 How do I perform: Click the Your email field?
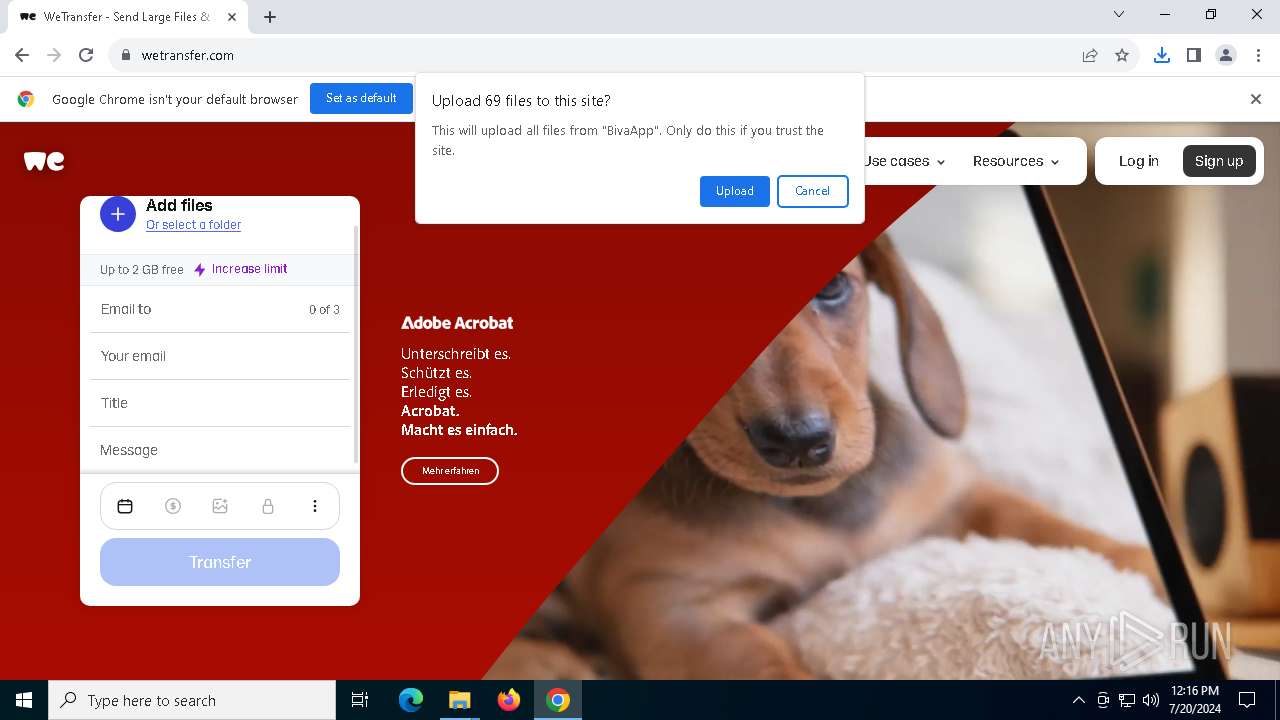click(220, 356)
